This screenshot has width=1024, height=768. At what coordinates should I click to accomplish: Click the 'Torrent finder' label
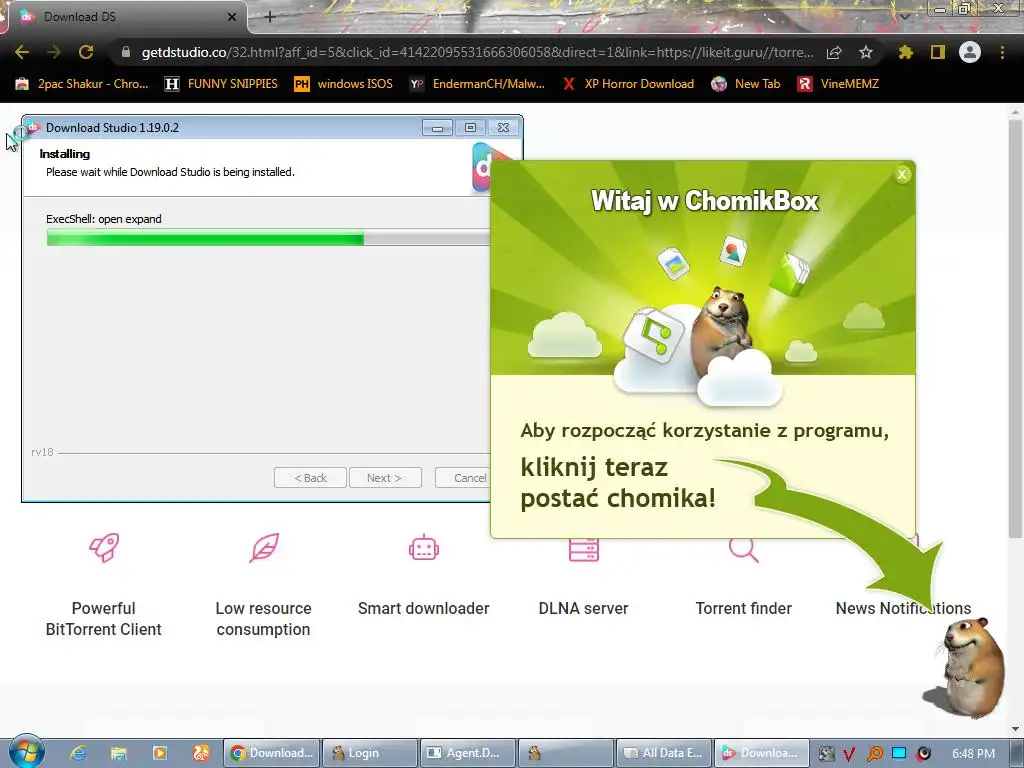click(743, 608)
